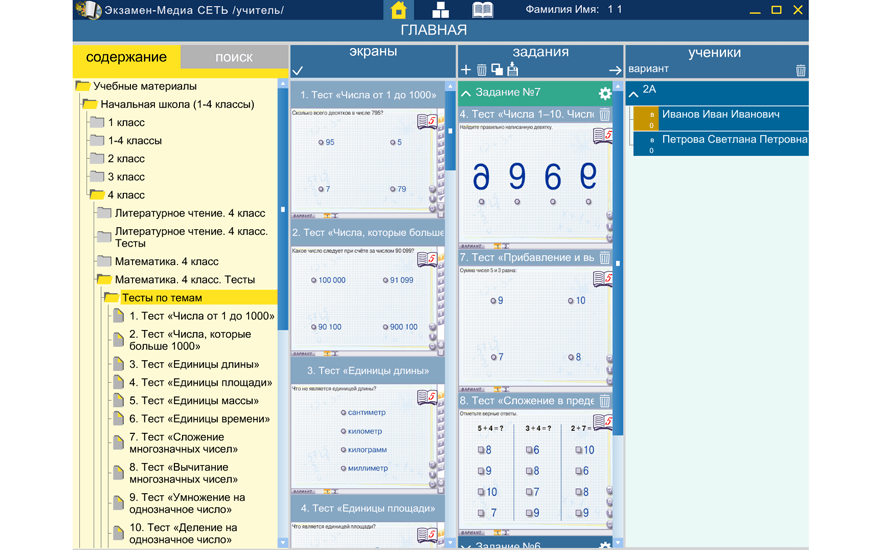Duplicate task with the copy icon
880x550 pixels.
(x=497, y=70)
